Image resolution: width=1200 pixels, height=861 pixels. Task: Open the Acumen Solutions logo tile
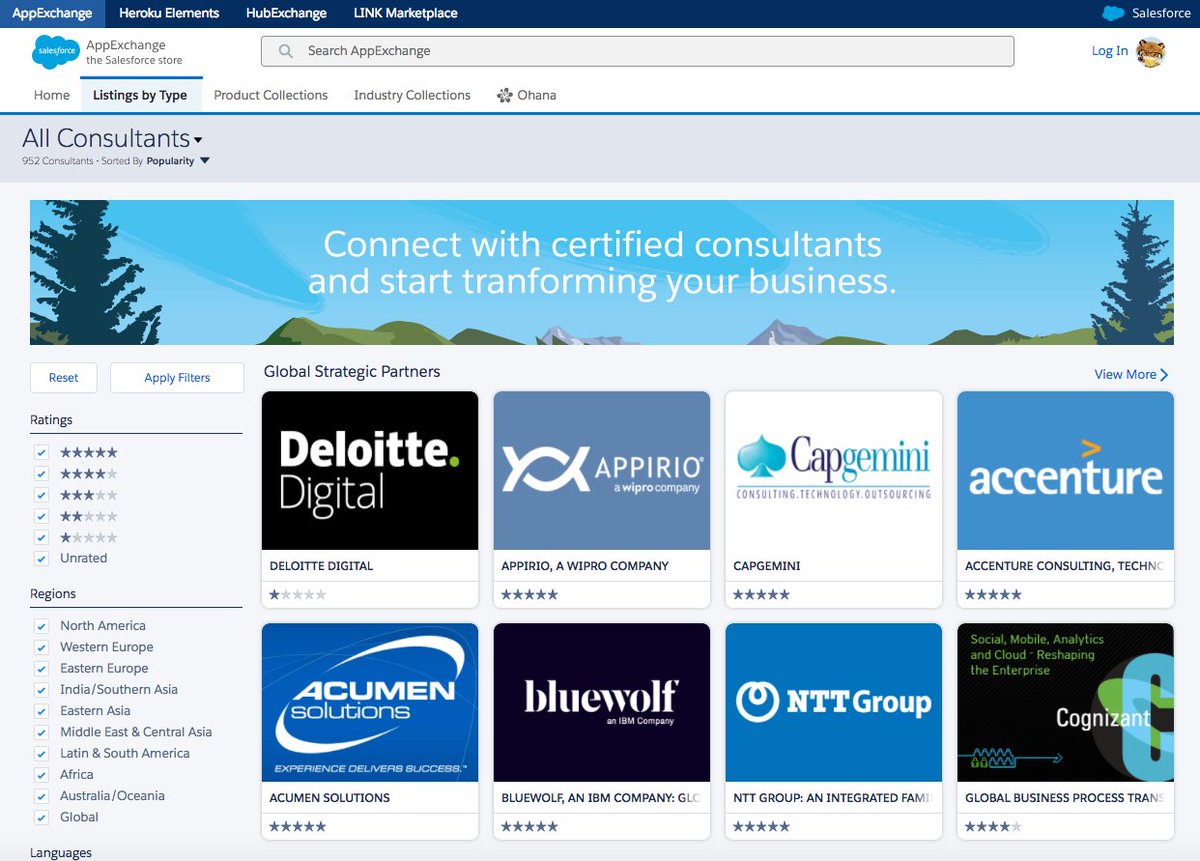[x=370, y=702]
